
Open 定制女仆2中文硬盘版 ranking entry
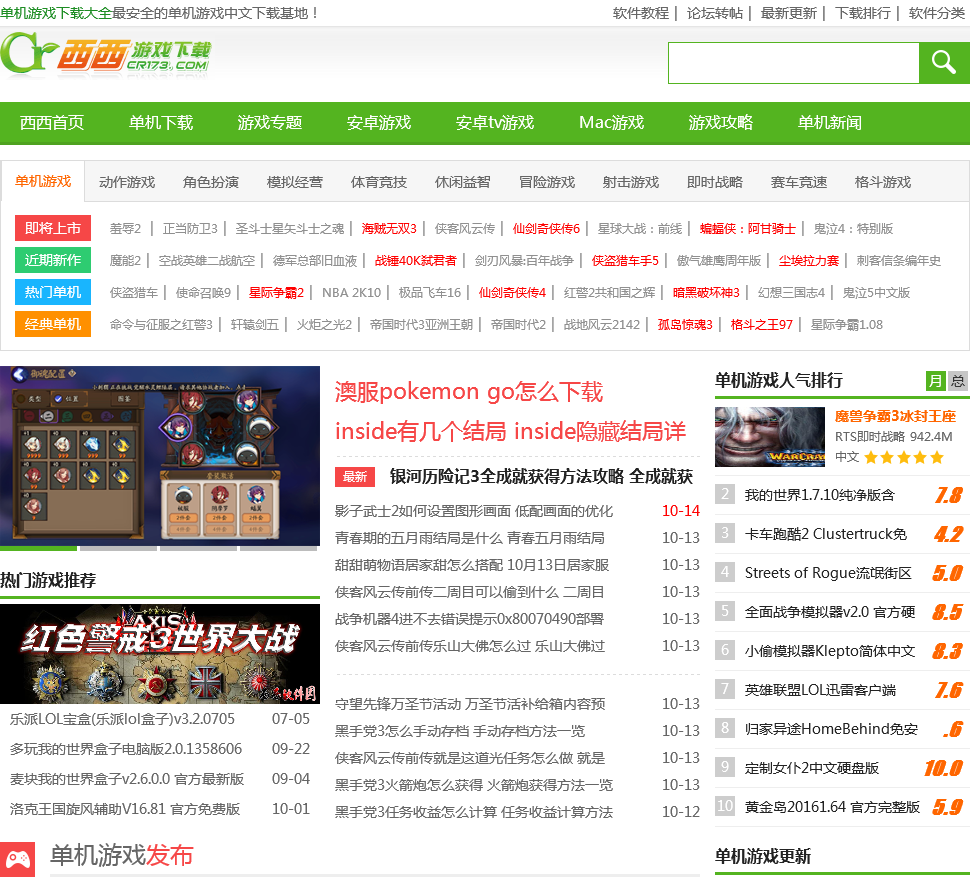(812, 768)
